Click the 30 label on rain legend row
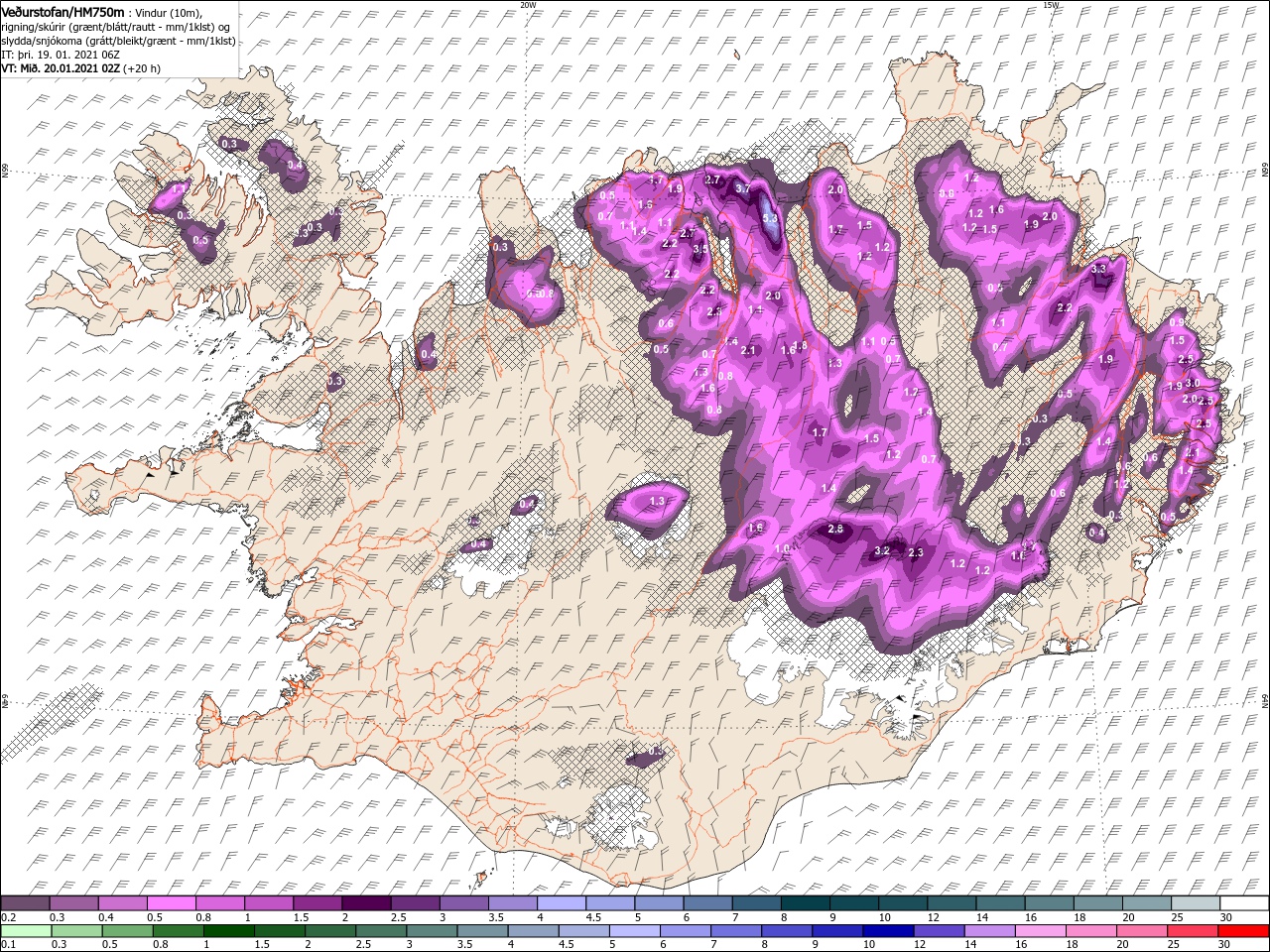This screenshot has height=952, width=1270. pyautogui.click(x=1224, y=944)
